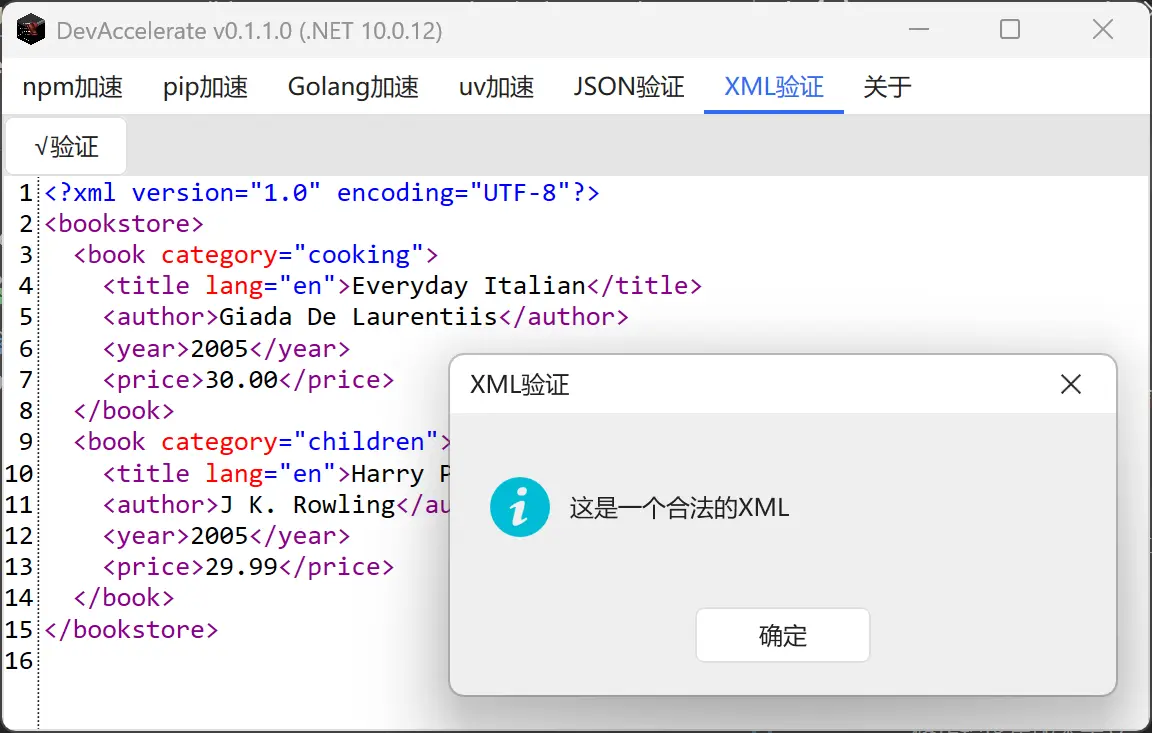The width and height of the screenshot is (1152, 733).
Task: Click the opening <bookstore> tag line
Action: [123, 224]
